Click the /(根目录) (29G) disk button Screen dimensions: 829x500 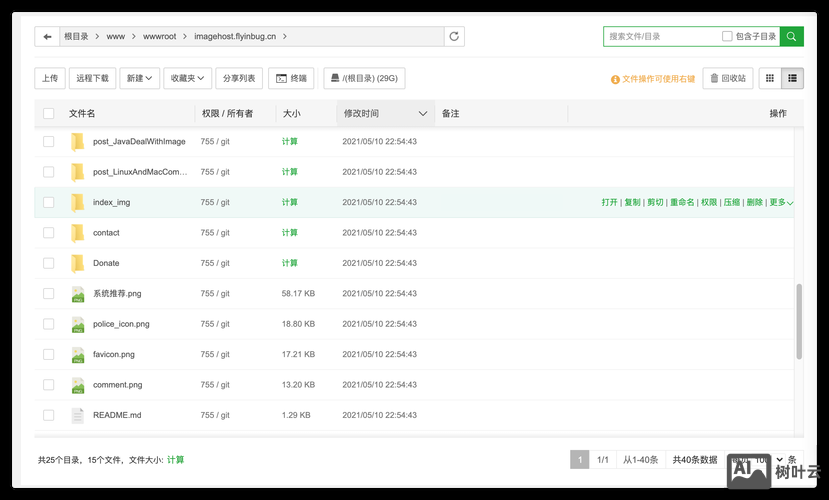point(364,78)
